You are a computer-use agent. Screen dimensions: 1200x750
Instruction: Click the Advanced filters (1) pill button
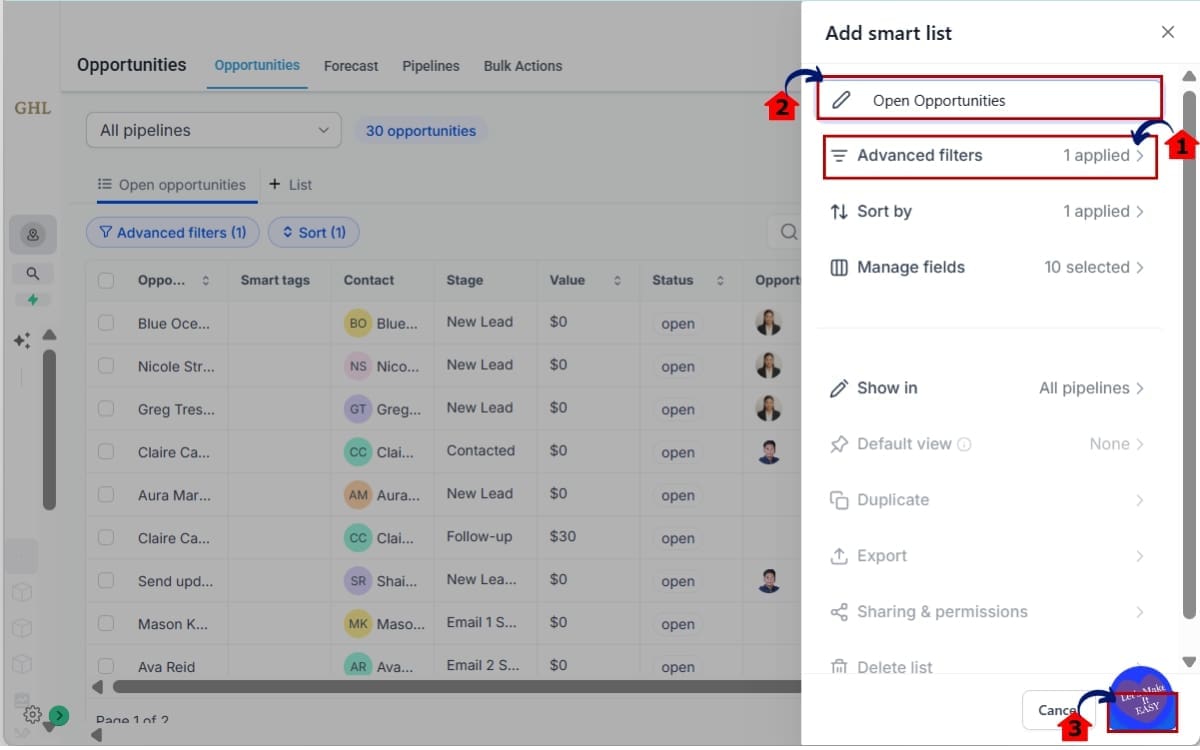click(x=173, y=233)
